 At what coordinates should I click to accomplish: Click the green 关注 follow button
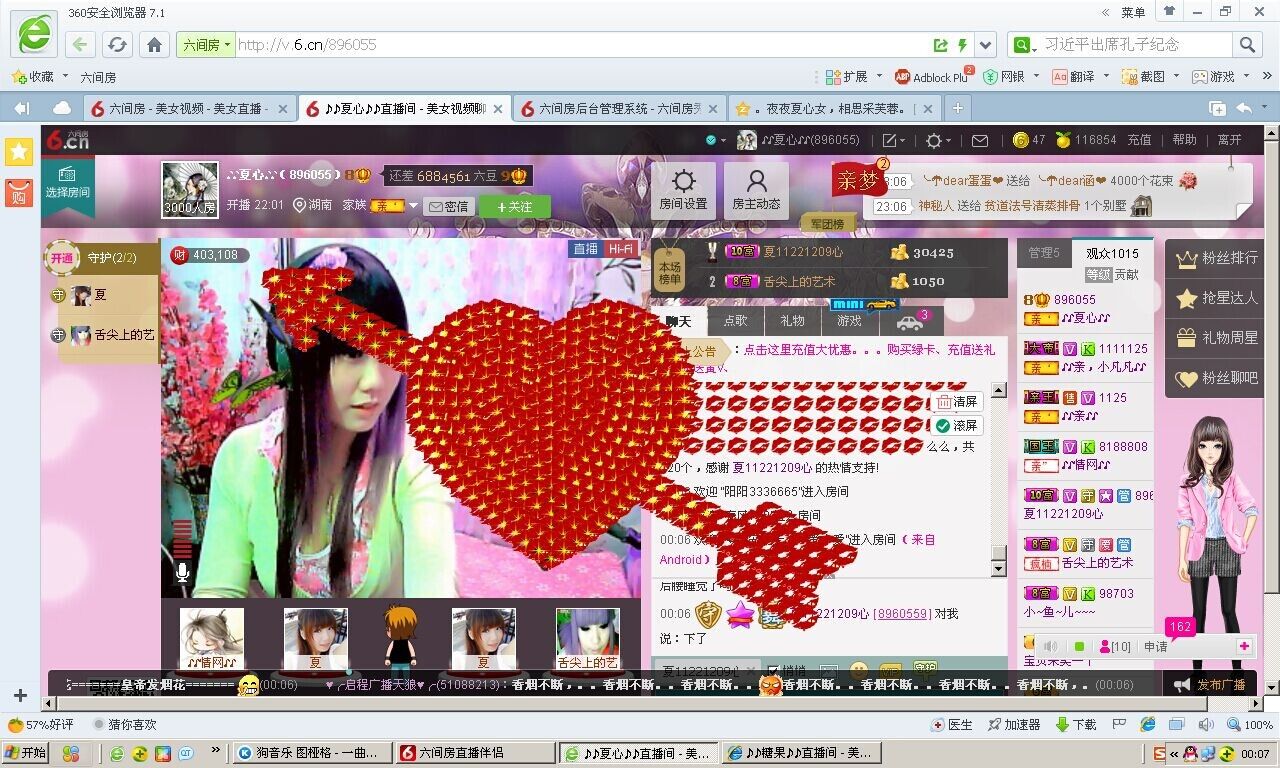(514, 206)
